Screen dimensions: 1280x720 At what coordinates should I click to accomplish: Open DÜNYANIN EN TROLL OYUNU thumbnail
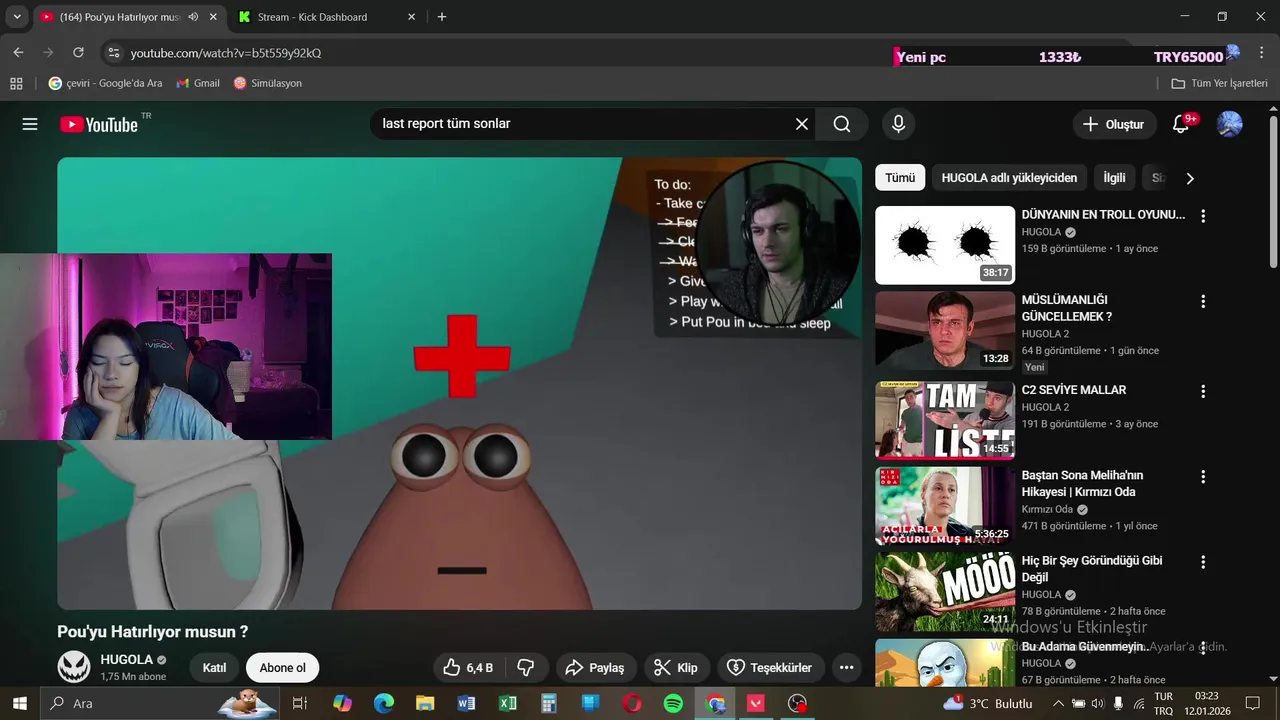(945, 245)
